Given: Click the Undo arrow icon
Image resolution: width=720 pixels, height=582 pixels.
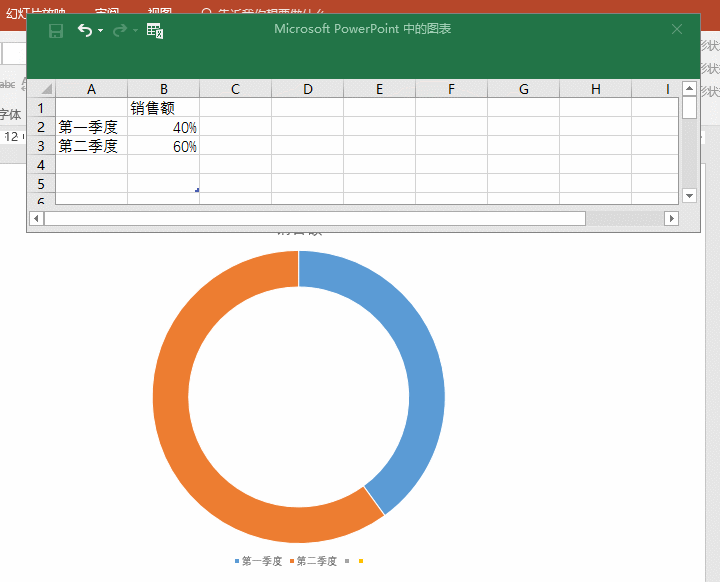Looking at the screenshot, I should point(85,31).
